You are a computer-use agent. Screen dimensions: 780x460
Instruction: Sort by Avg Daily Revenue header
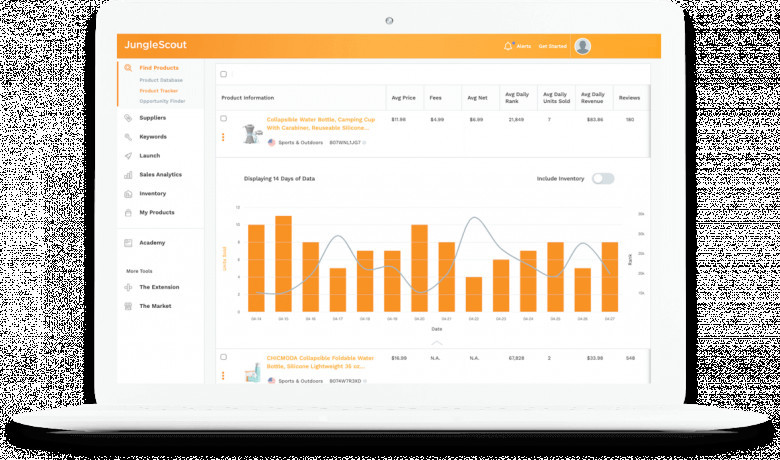pos(592,97)
